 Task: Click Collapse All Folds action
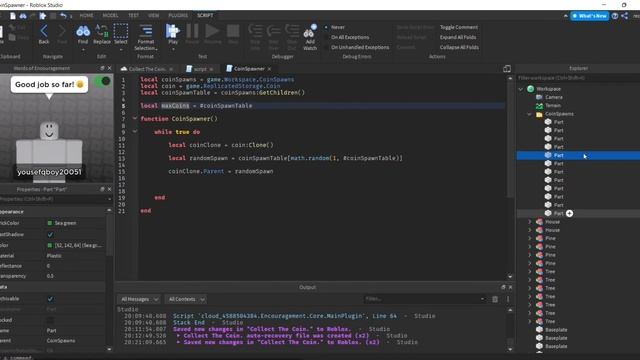[x=459, y=47]
